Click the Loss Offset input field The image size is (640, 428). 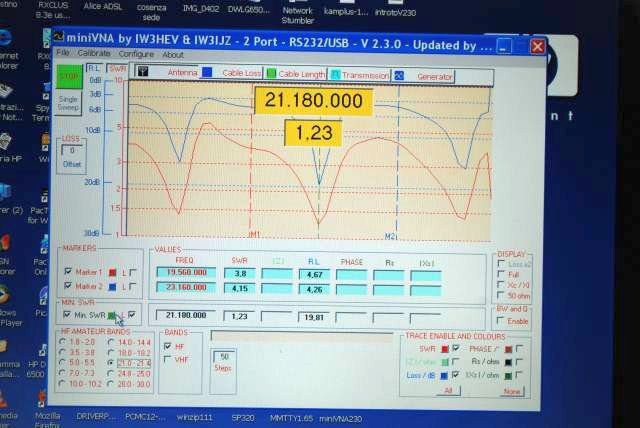coord(72,151)
